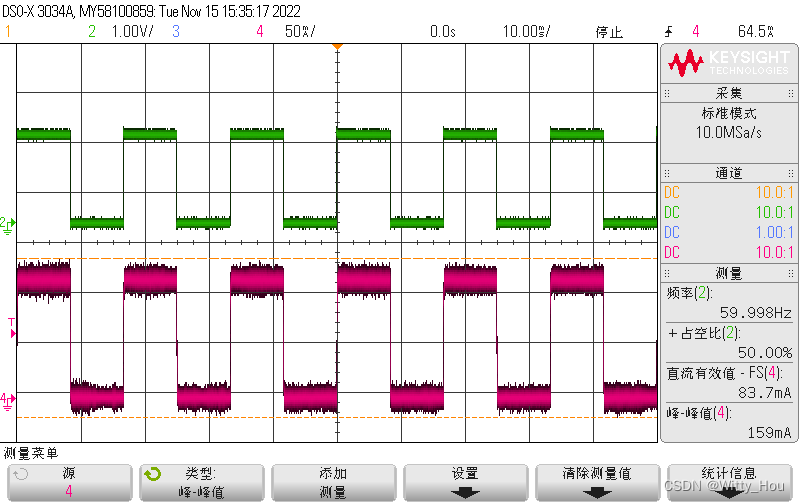Click the 频率(2) frequency measurement label
The width and height of the screenshot is (800, 503).
coord(689,293)
